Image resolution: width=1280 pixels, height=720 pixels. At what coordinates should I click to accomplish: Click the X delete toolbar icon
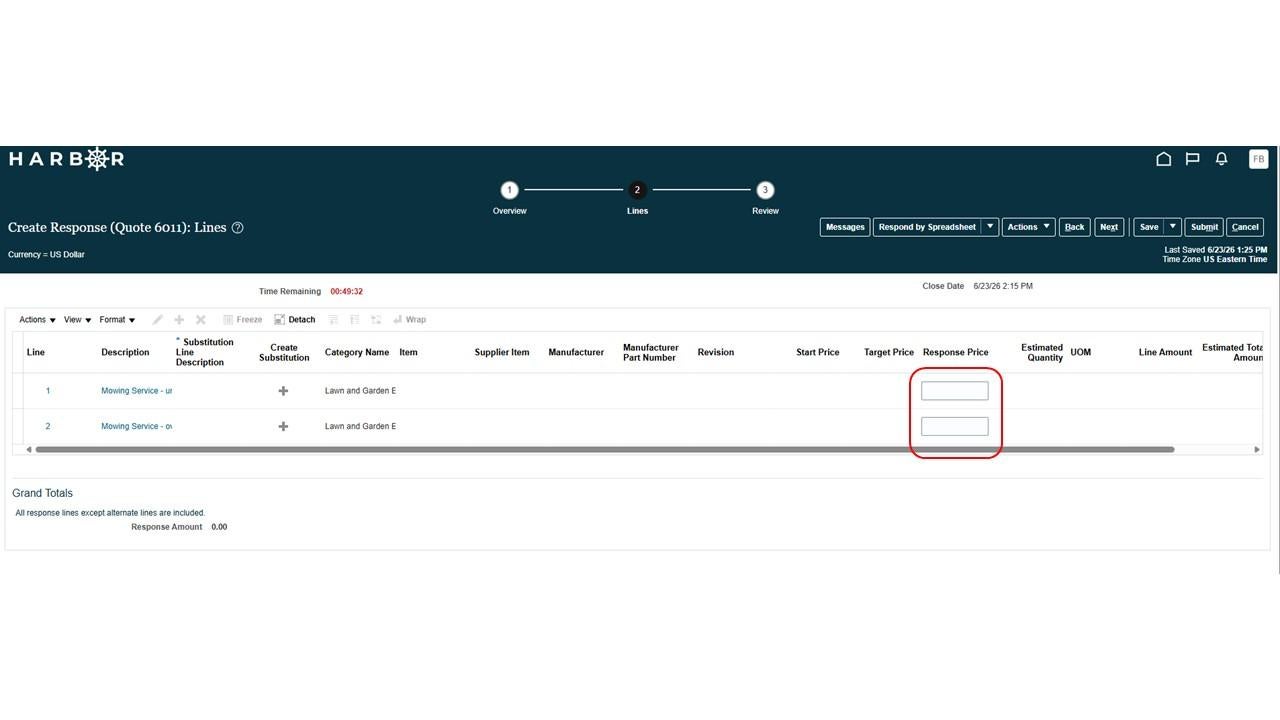click(201, 320)
